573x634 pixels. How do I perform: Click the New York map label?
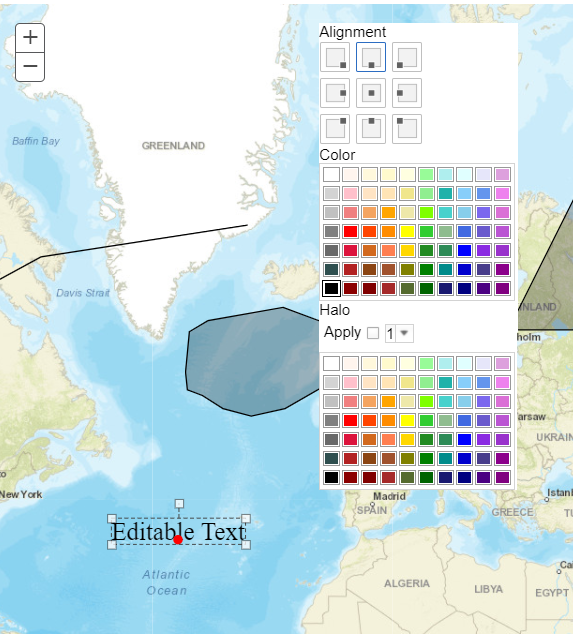click(x=21, y=495)
